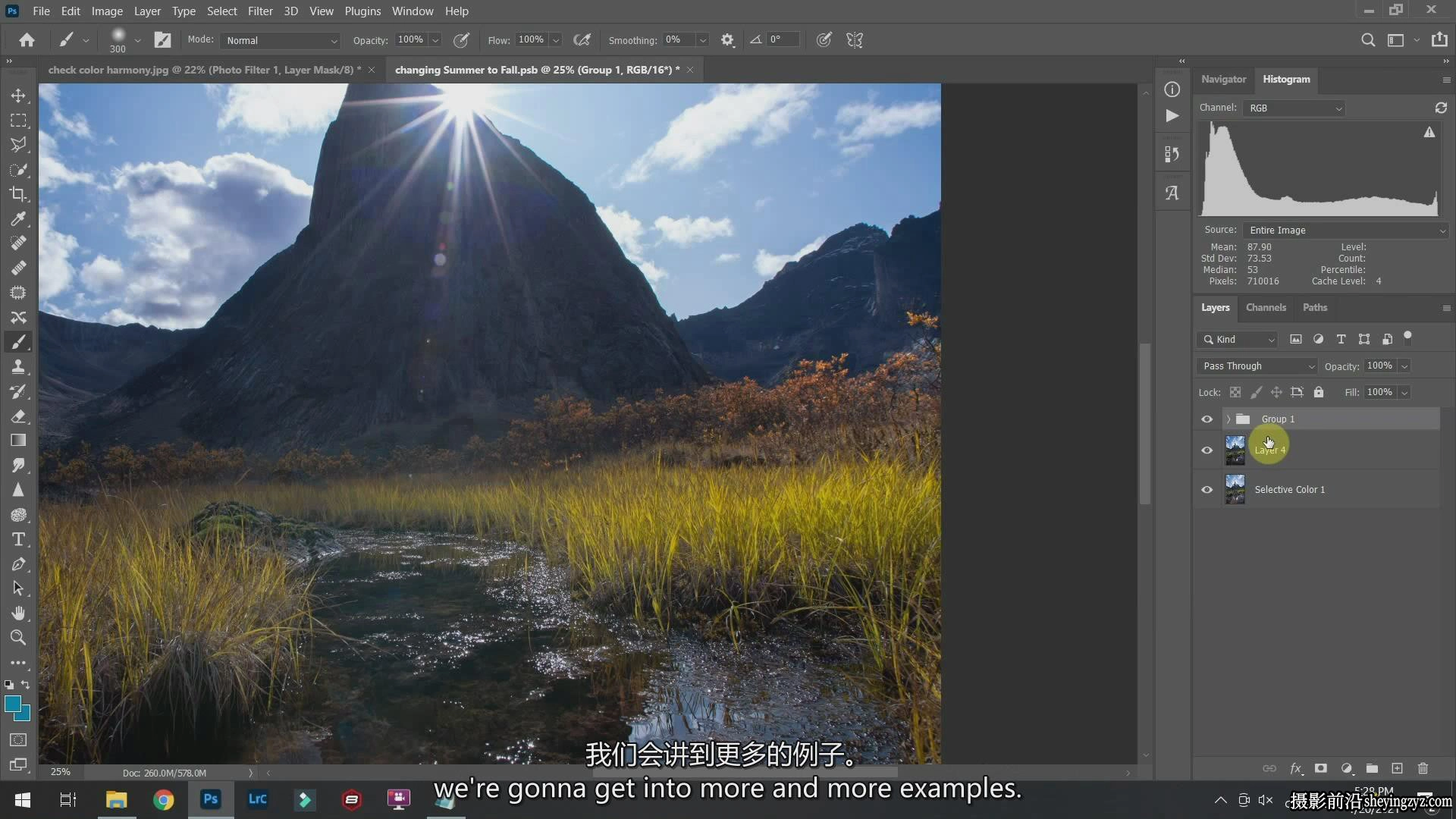Open the layer blend mode dropdown
This screenshot has width=1456, height=819.
point(1257,366)
